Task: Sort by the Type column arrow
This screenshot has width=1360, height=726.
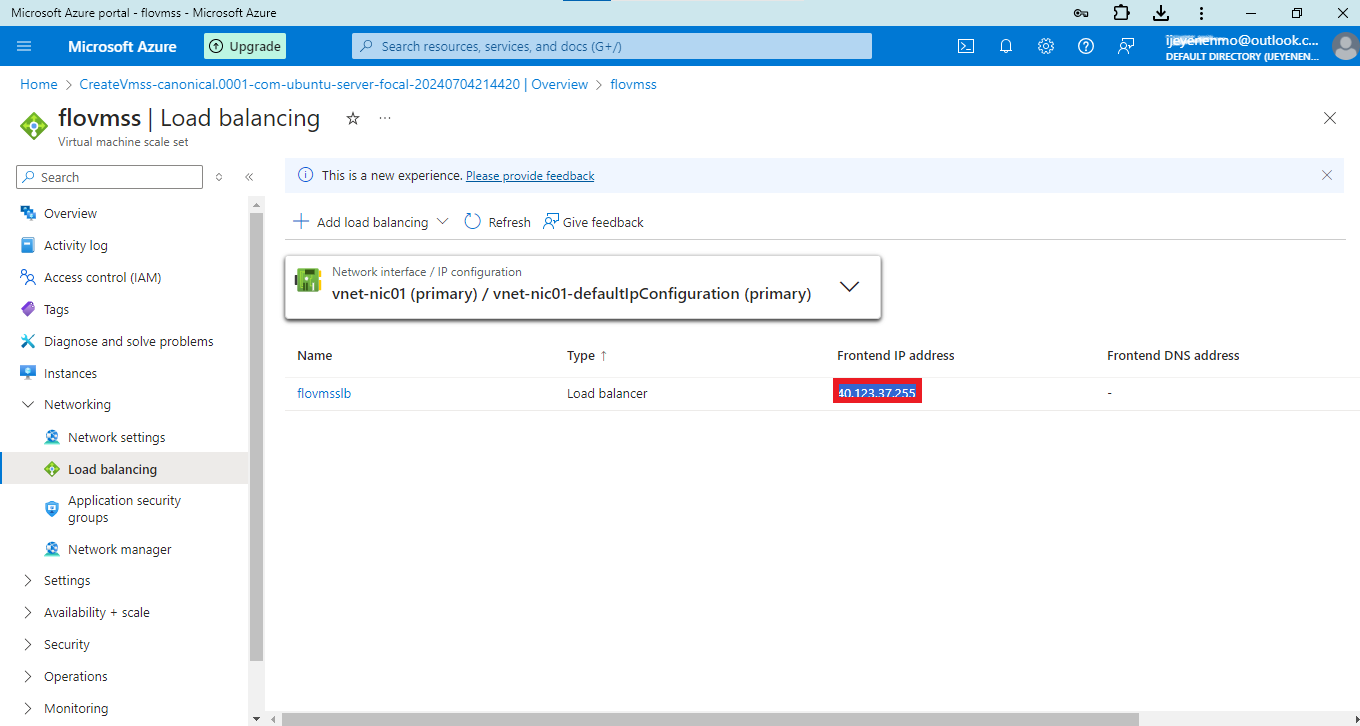Action: tap(603, 356)
